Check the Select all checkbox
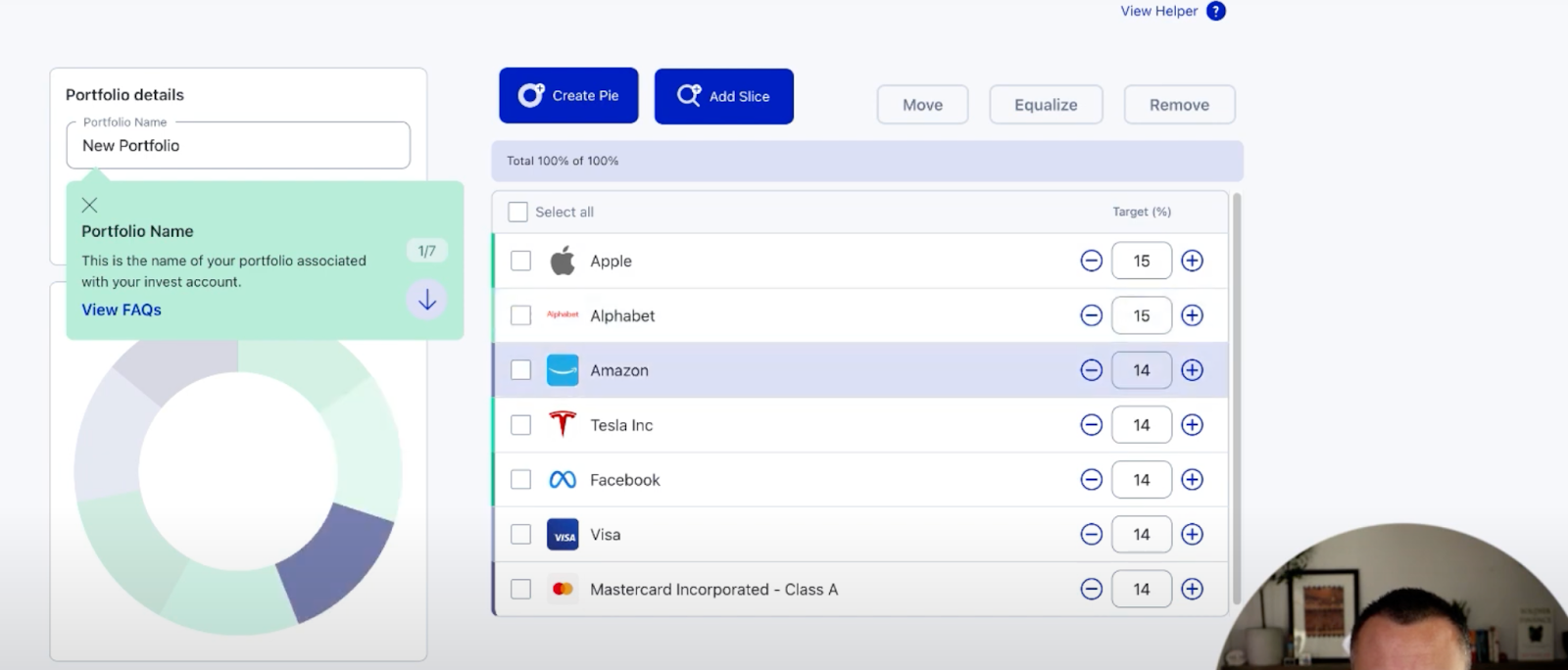The height and width of the screenshot is (670, 1568). (517, 212)
